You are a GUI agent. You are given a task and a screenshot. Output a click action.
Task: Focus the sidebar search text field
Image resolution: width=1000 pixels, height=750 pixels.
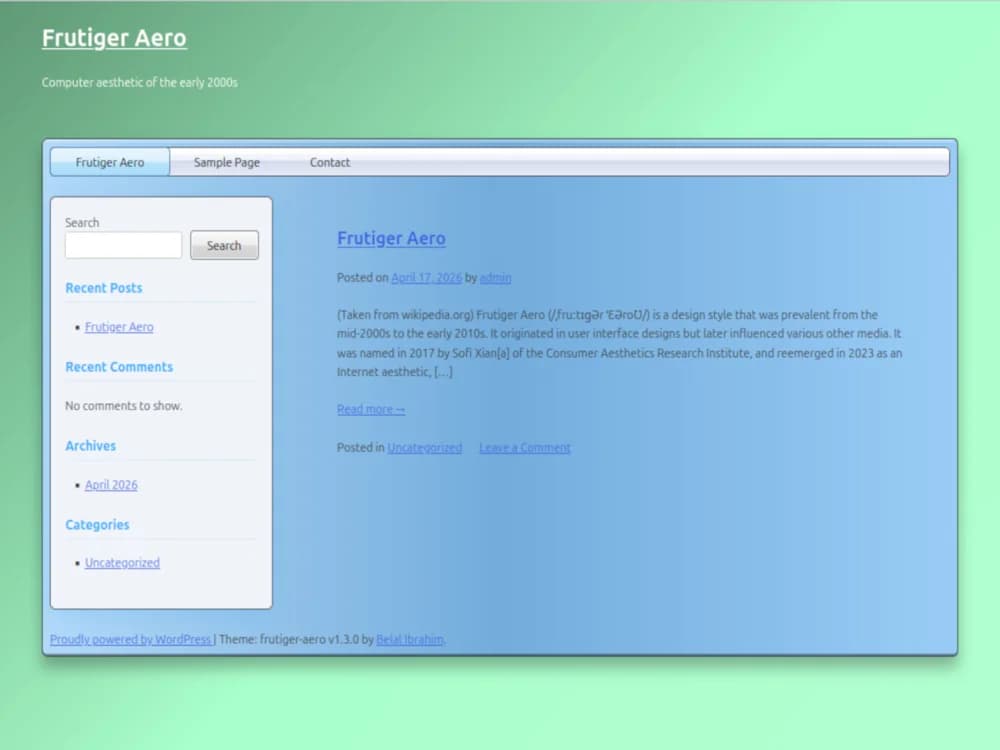[x=123, y=245]
